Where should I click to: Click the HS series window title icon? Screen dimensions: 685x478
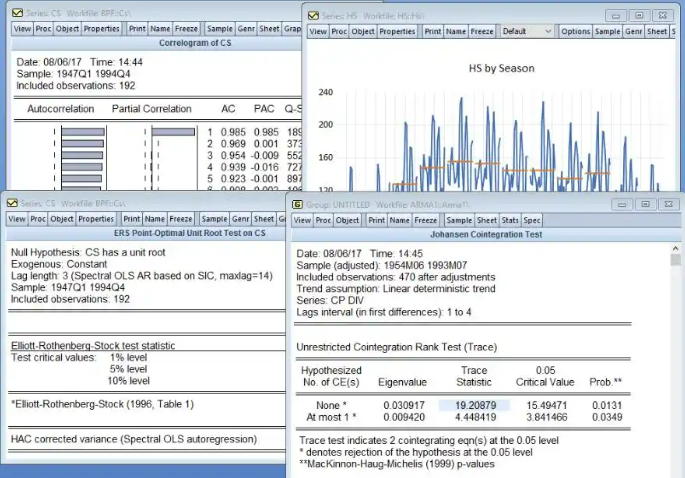(313, 16)
